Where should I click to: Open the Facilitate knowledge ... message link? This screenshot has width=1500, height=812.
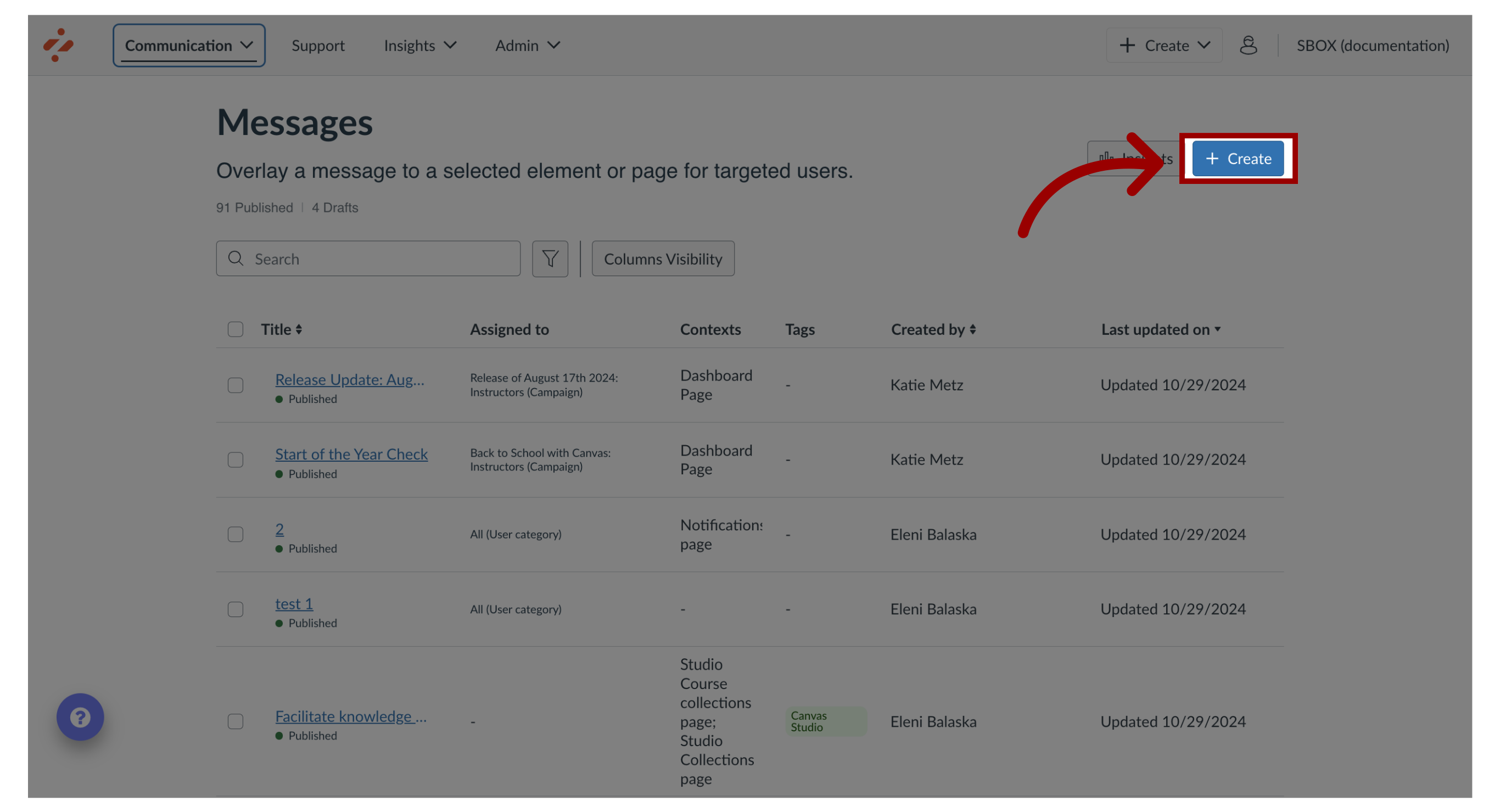point(350,716)
